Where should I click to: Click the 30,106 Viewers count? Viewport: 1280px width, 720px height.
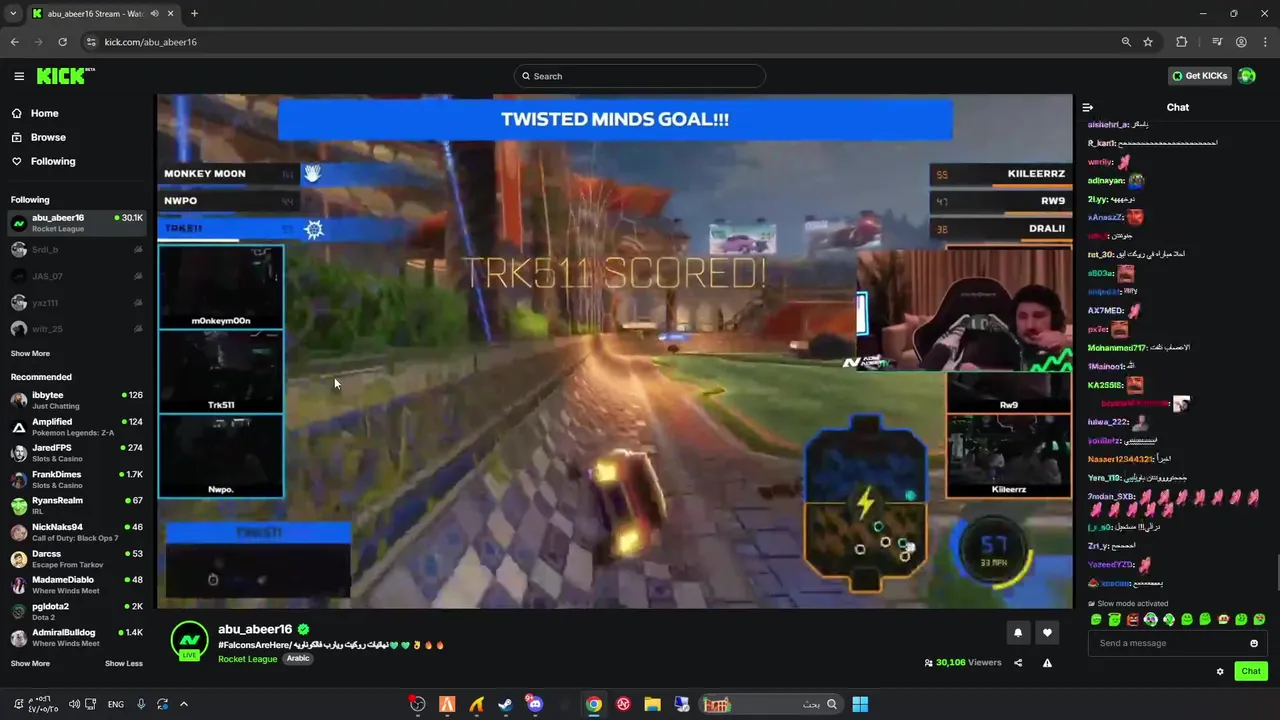click(x=963, y=662)
